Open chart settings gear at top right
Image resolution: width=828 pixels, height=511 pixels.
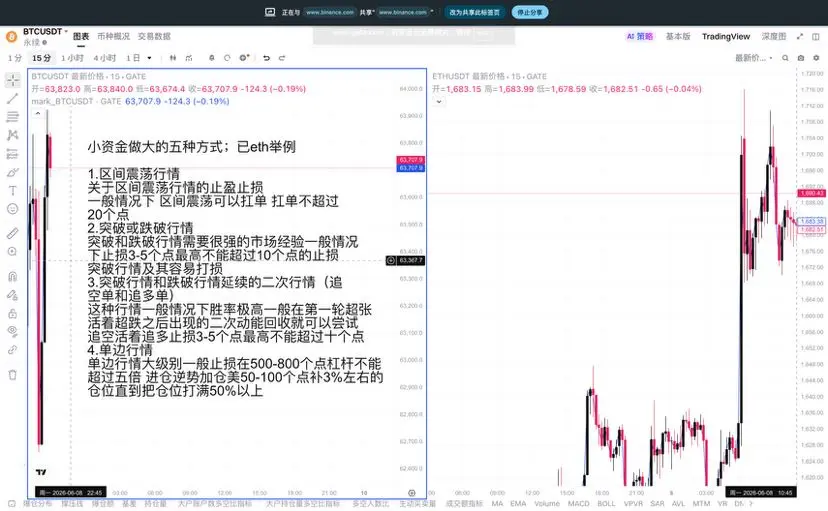pyautogui.click(x=816, y=58)
